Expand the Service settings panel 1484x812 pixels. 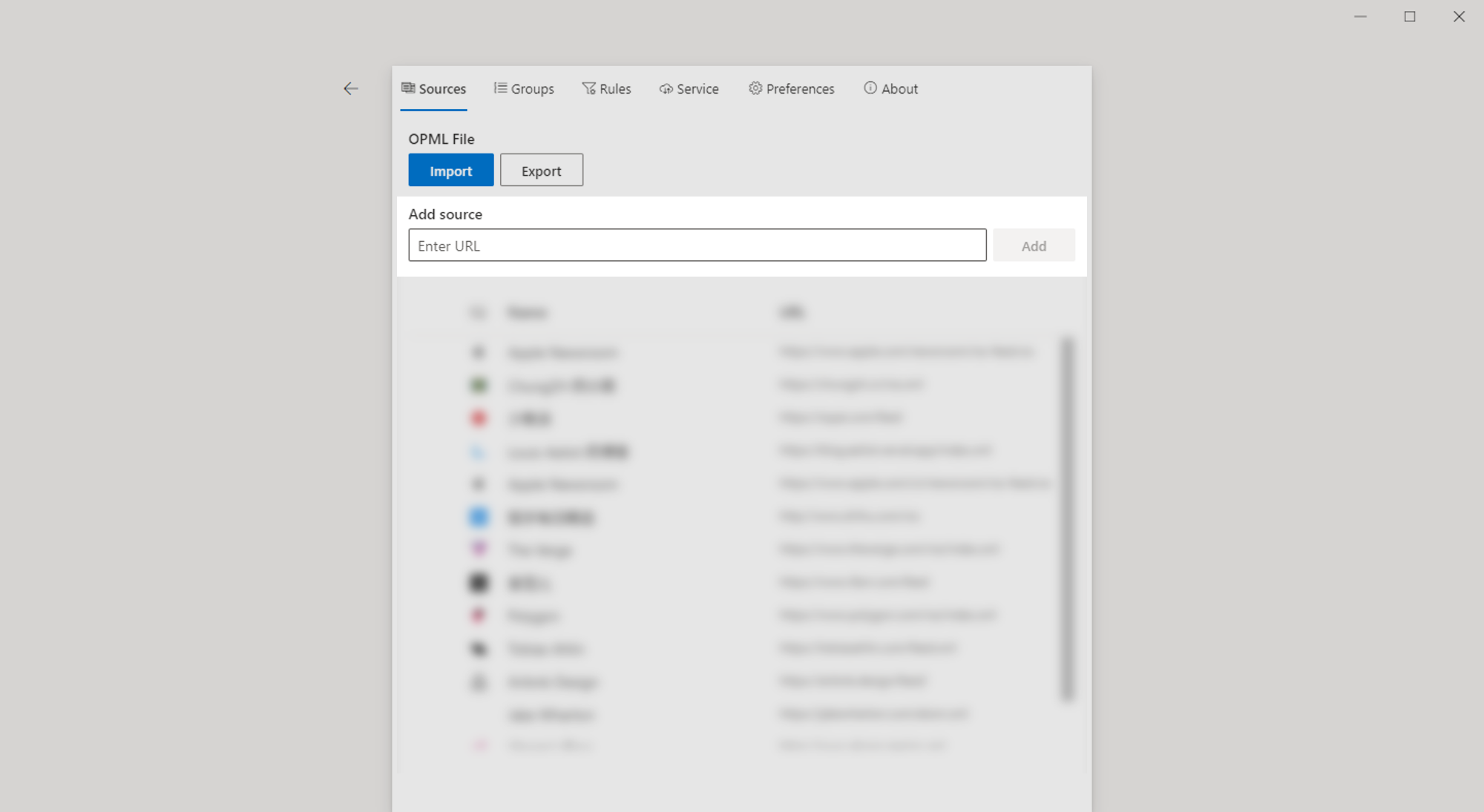point(689,88)
